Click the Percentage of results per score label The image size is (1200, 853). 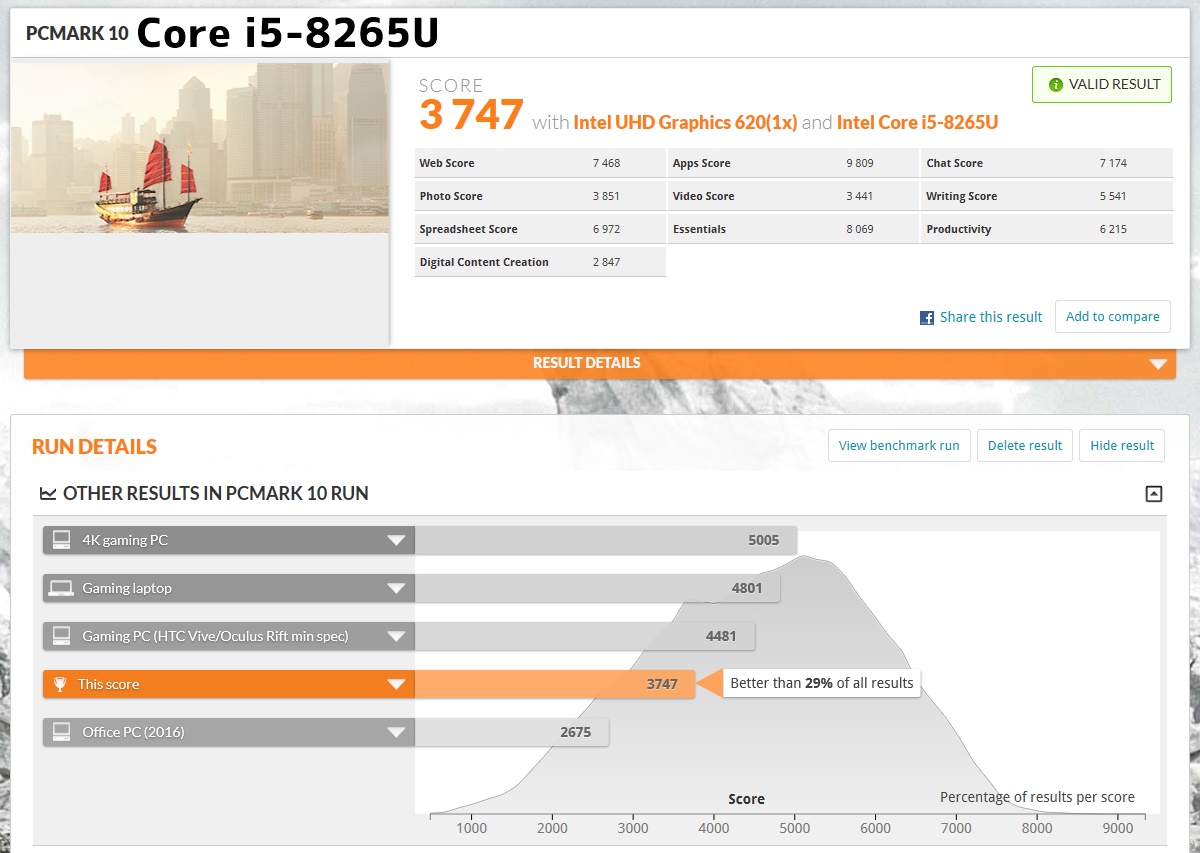(x=1037, y=797)
